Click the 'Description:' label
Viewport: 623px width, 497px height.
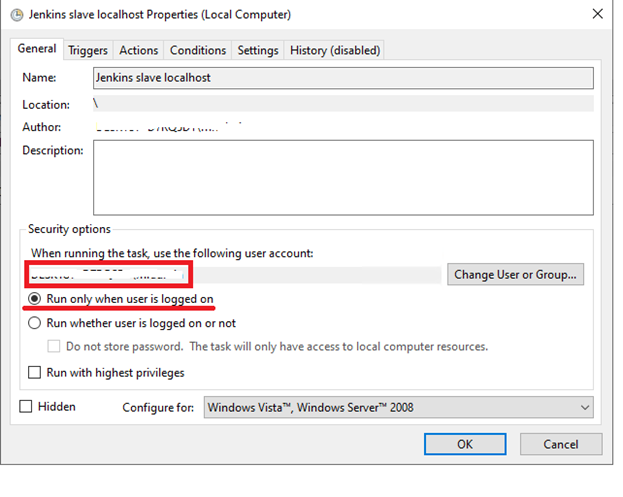[x=53, y=151]
